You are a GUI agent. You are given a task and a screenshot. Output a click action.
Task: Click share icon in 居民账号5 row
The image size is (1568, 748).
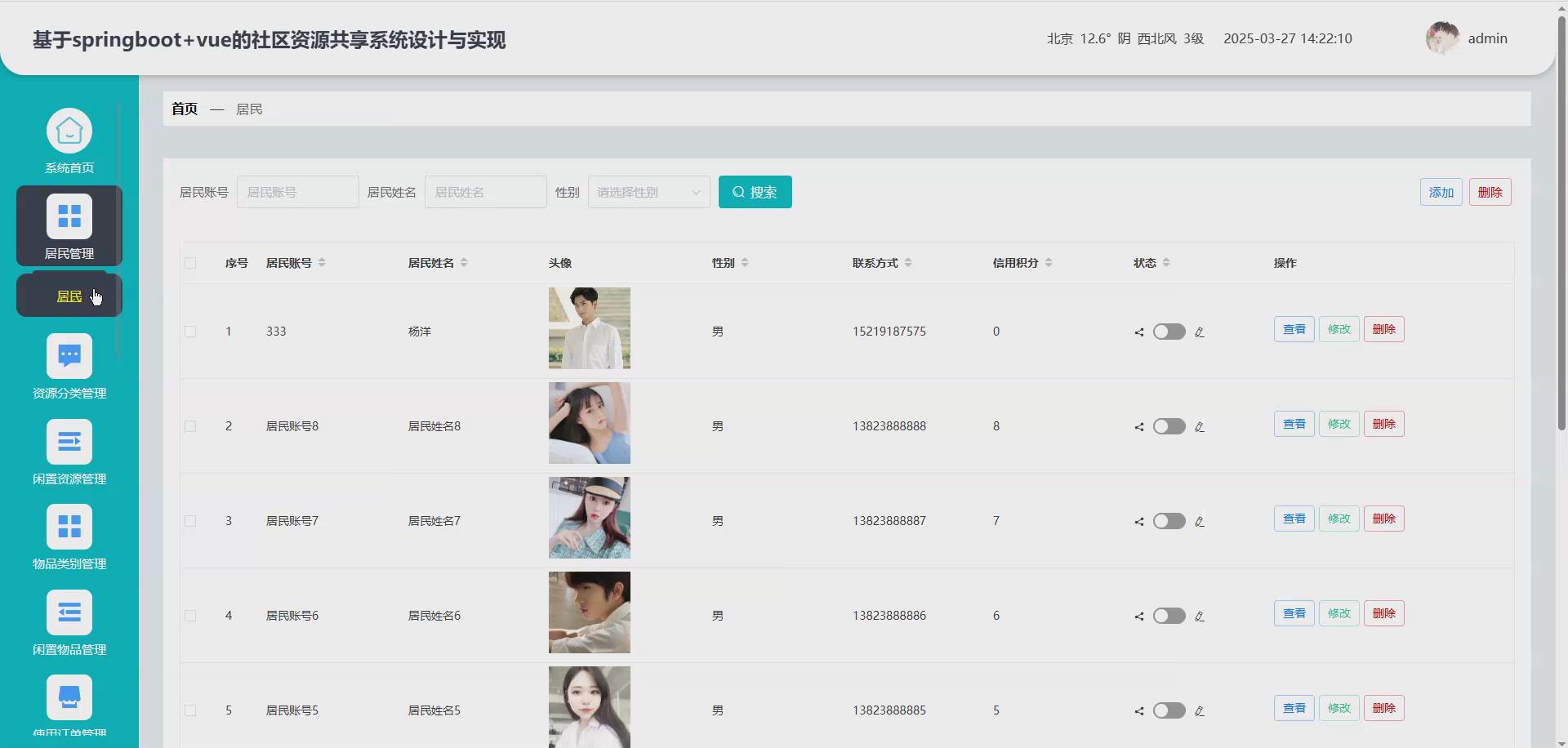pyautogui.click(x=1139, y=711)
